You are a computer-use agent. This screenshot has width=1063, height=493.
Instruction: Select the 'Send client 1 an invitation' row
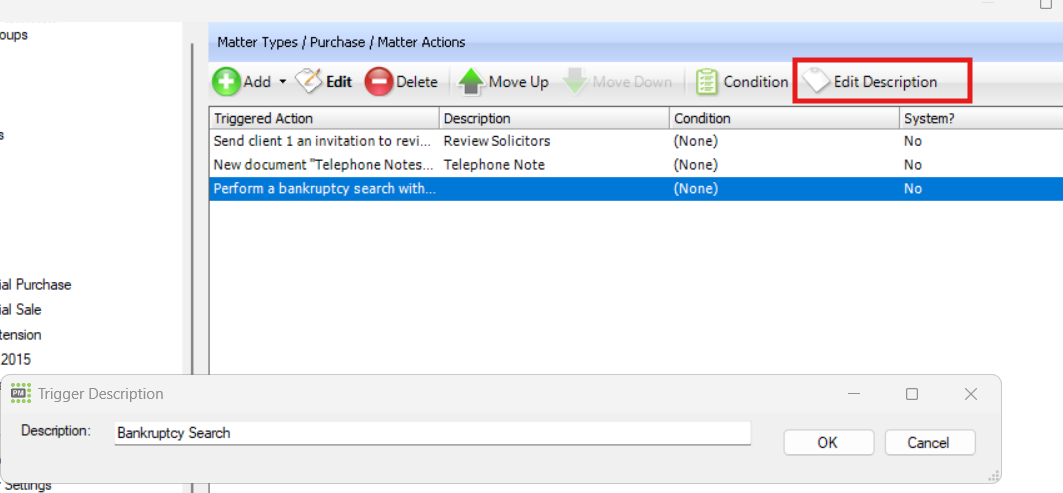point(636,141)
